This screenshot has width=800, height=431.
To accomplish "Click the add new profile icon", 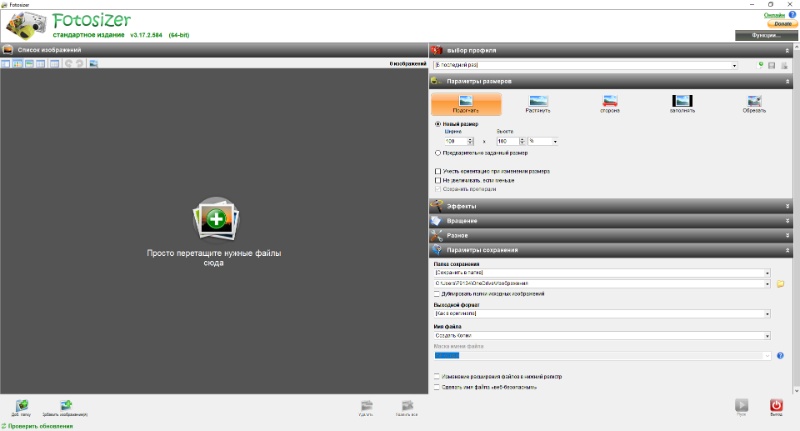I will pos(760,65).
